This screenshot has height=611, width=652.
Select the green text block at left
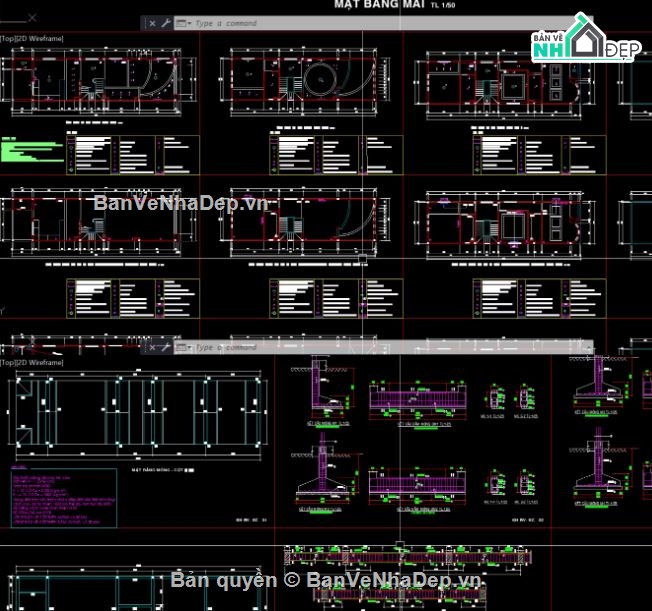30,152
